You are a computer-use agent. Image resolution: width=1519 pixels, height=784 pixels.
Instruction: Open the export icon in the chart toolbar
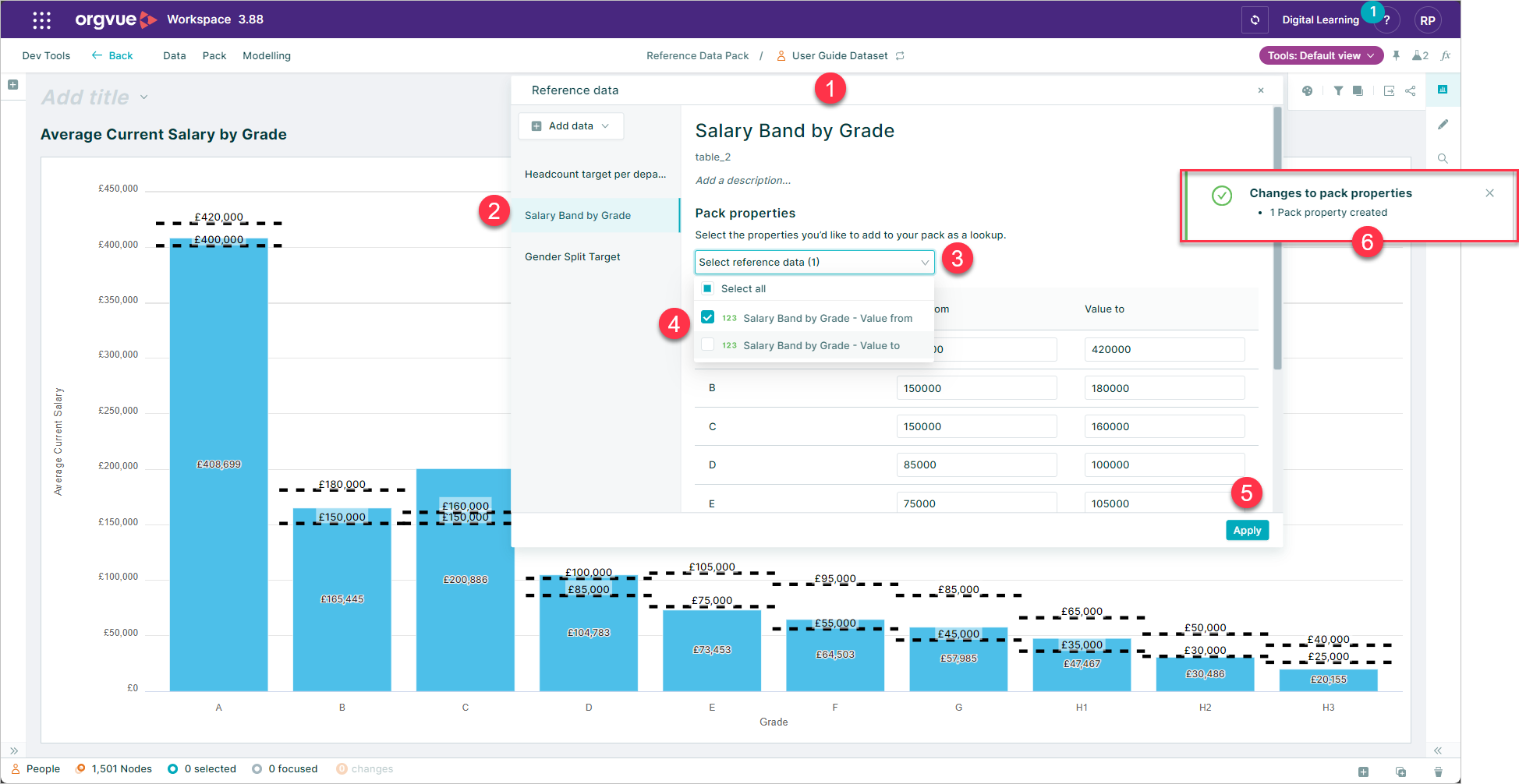[x=1389, y=90]
